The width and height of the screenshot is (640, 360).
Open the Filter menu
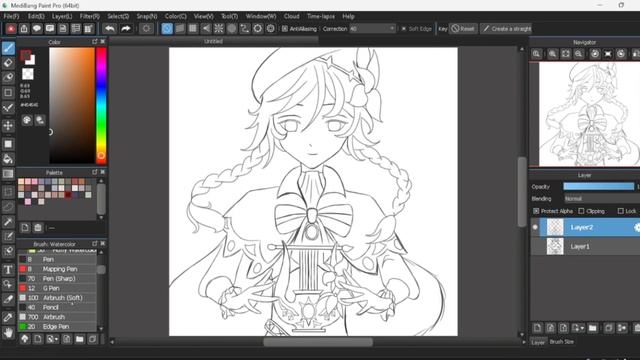(x=90, y=16)
